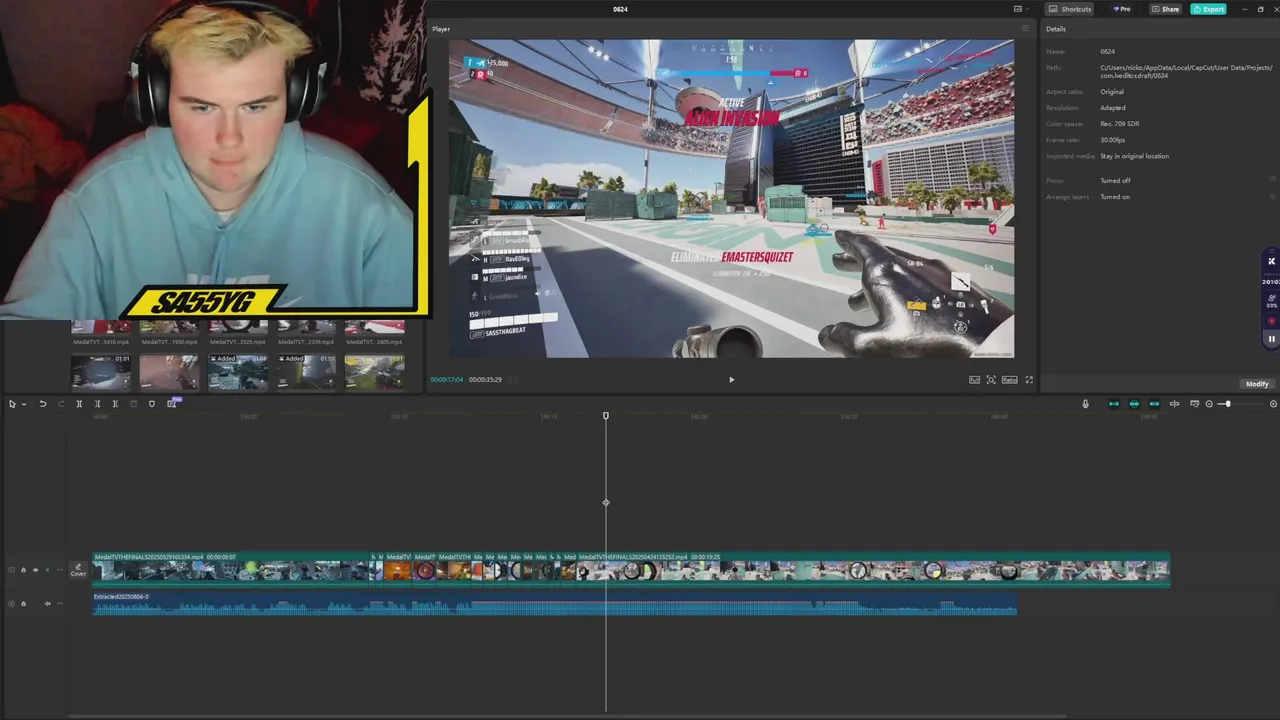The image size is (1280, 720).
Task: Zoom out the timeline
Action: 1209,404
